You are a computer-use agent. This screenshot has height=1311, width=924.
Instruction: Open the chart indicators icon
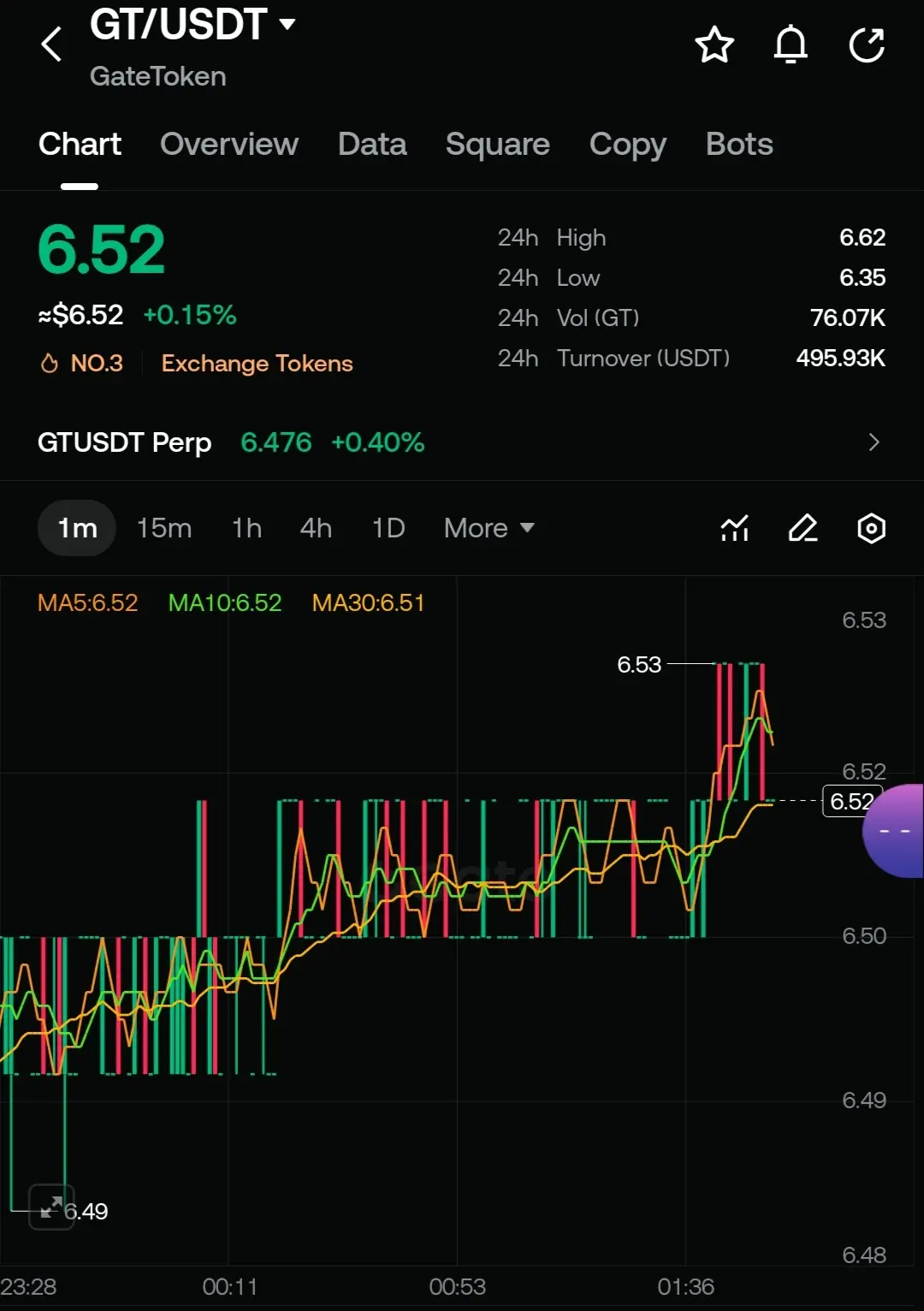click(735, 528)
